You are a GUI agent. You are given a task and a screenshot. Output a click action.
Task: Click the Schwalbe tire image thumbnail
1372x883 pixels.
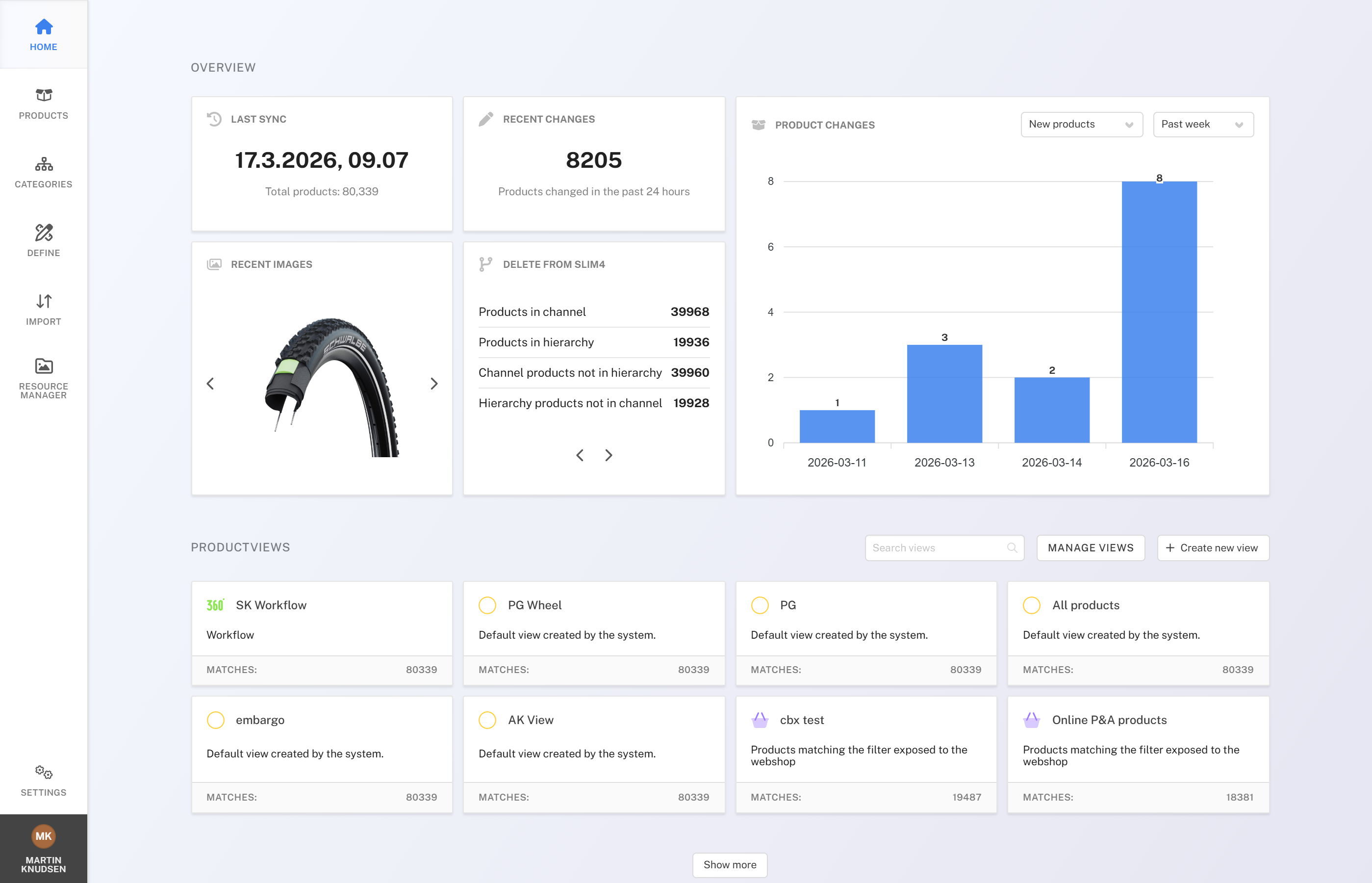coord(331,387)
